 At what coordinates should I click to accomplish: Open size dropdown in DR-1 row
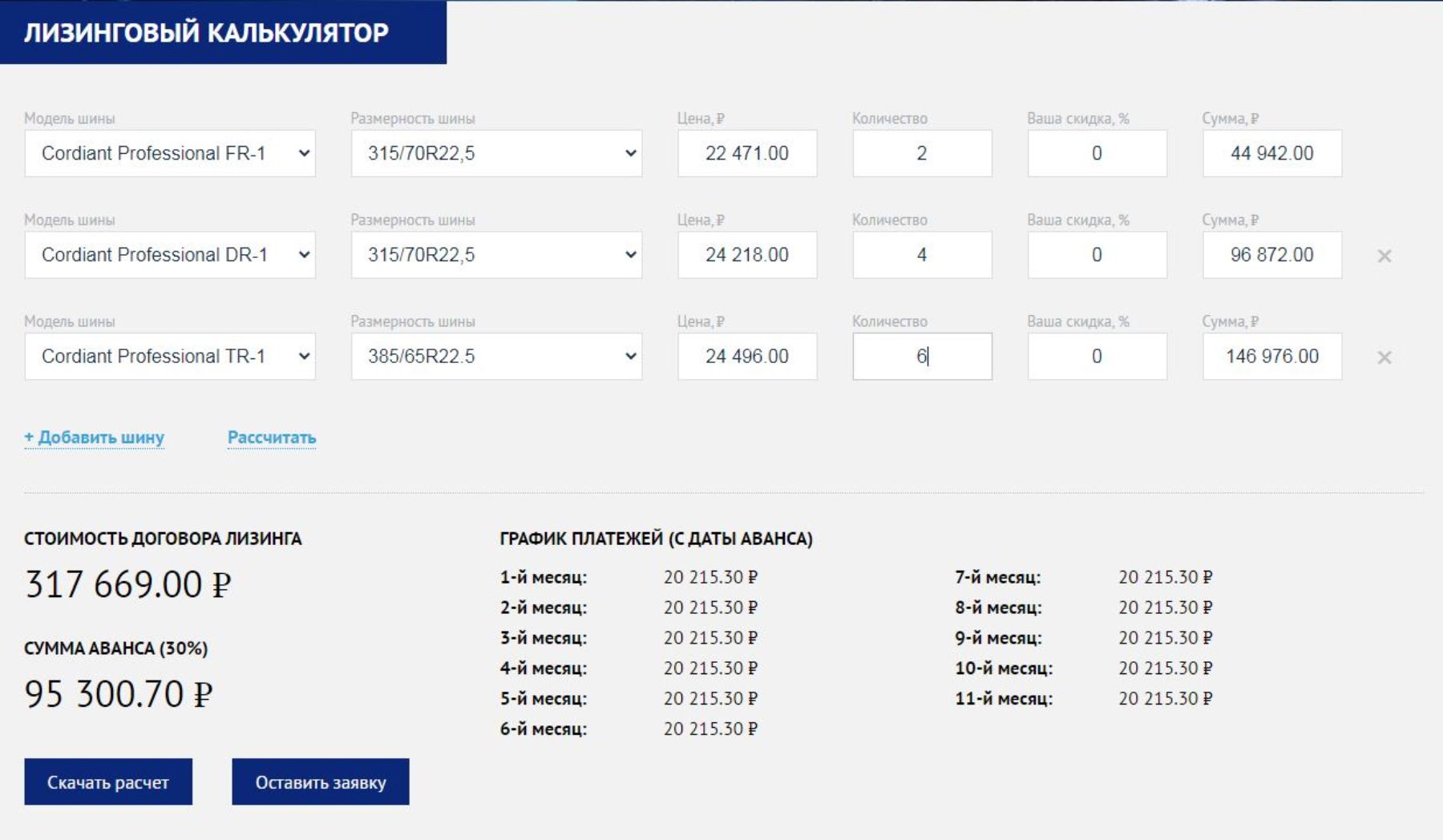(496, 255)
